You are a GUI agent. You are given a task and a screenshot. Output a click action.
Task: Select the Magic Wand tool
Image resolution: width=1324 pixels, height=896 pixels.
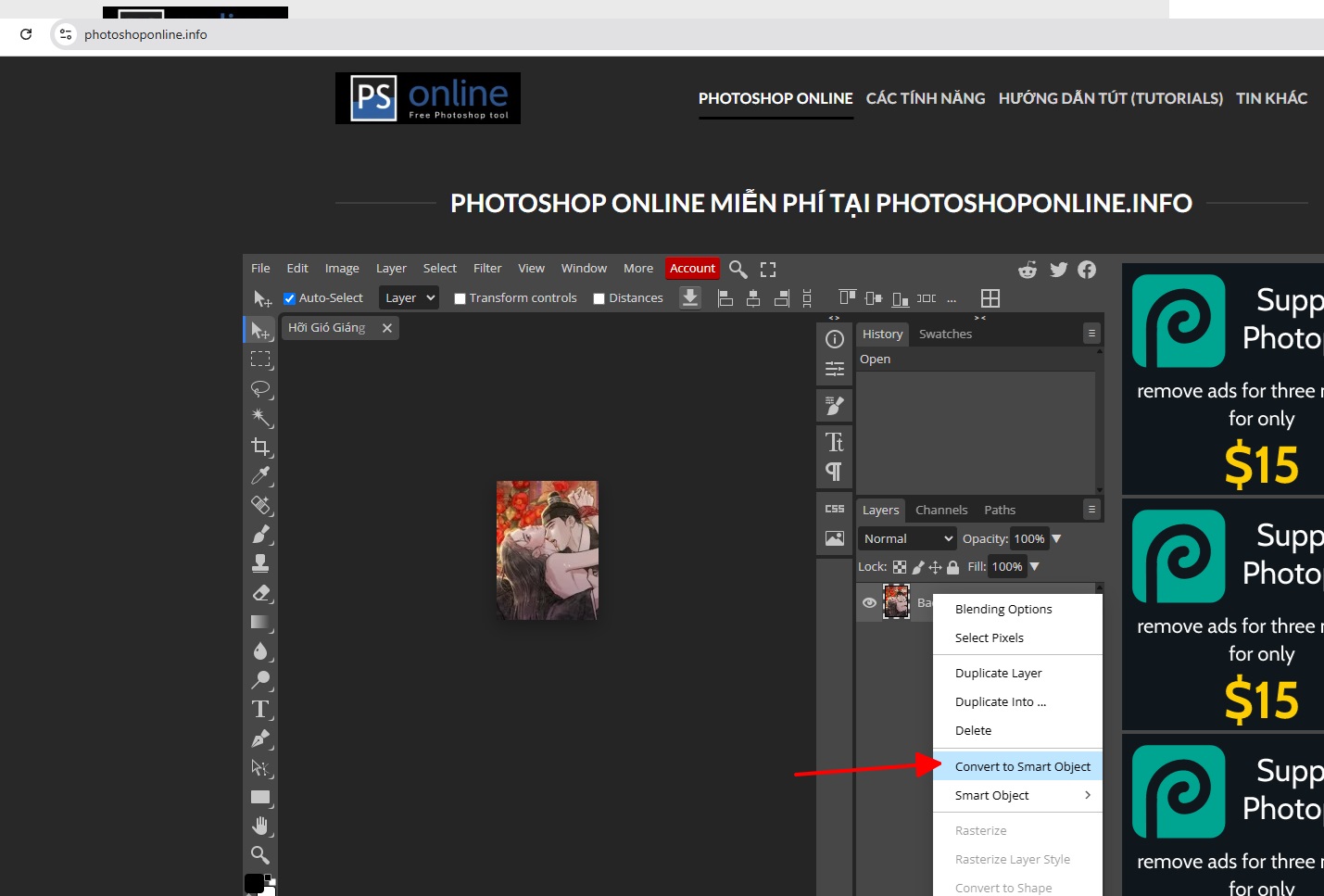coord(260,417)
